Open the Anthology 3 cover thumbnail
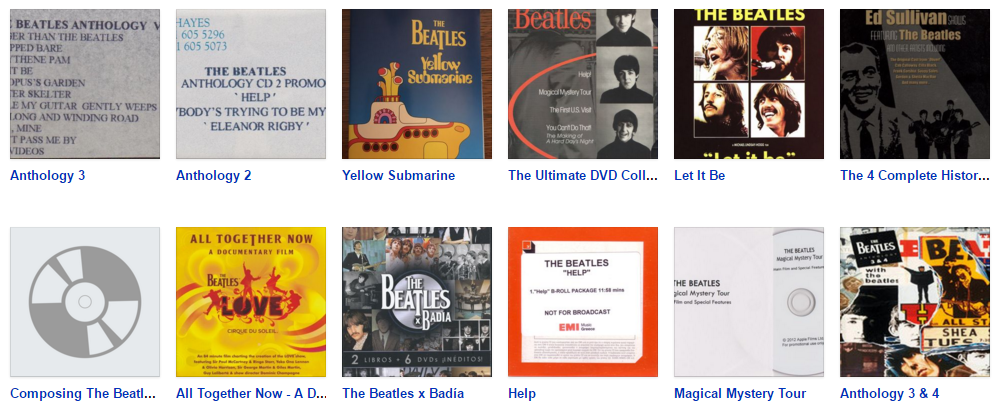The height and width of the screenshot is (409, 1005). pos(85,84)
